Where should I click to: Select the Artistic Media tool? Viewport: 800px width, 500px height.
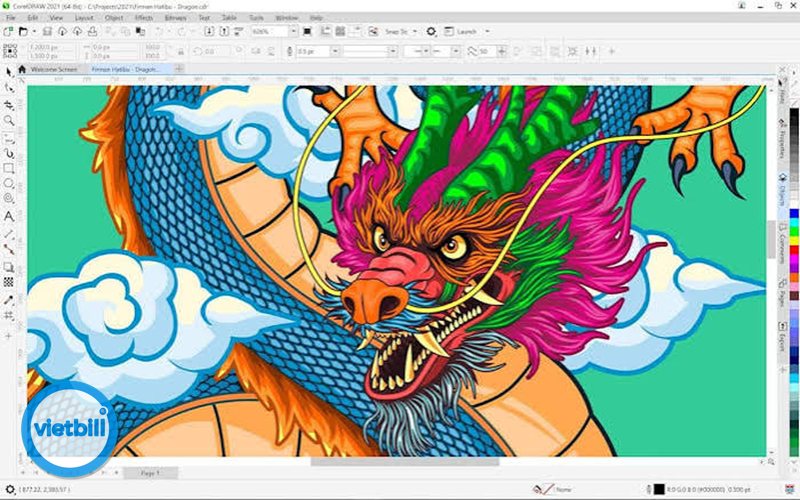(x=9, y=153)
